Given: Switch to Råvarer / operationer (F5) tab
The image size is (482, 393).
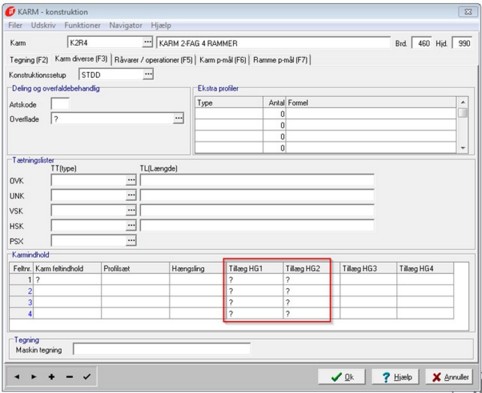Looking at the screenshot, I should (x=153, y=60).
